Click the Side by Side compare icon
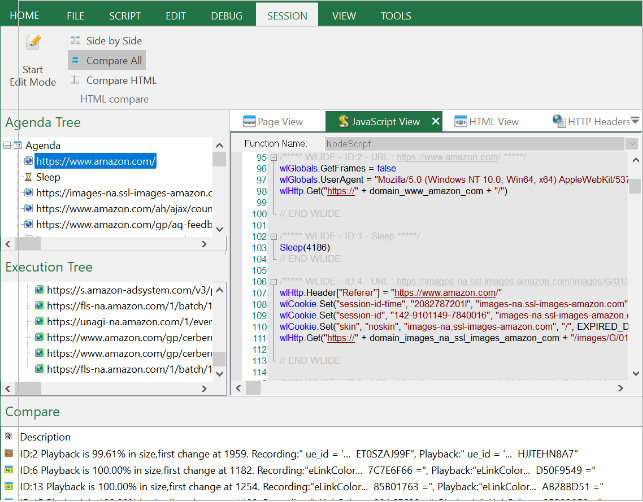 click(75, 41)
